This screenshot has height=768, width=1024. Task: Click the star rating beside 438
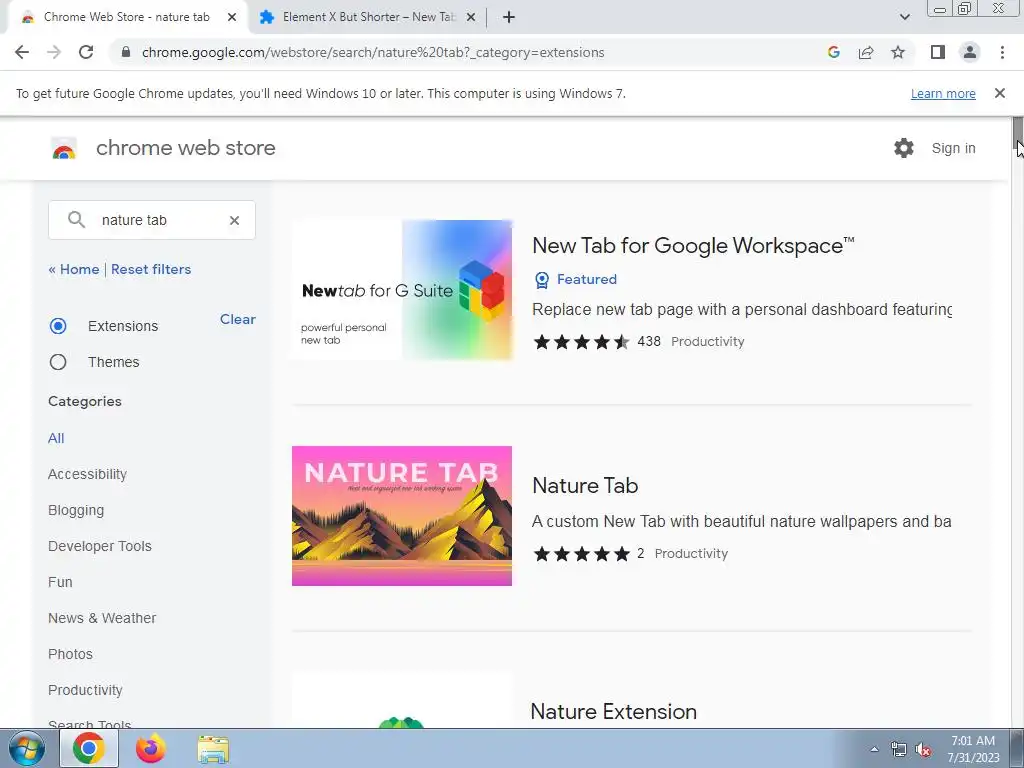point(581,342)
